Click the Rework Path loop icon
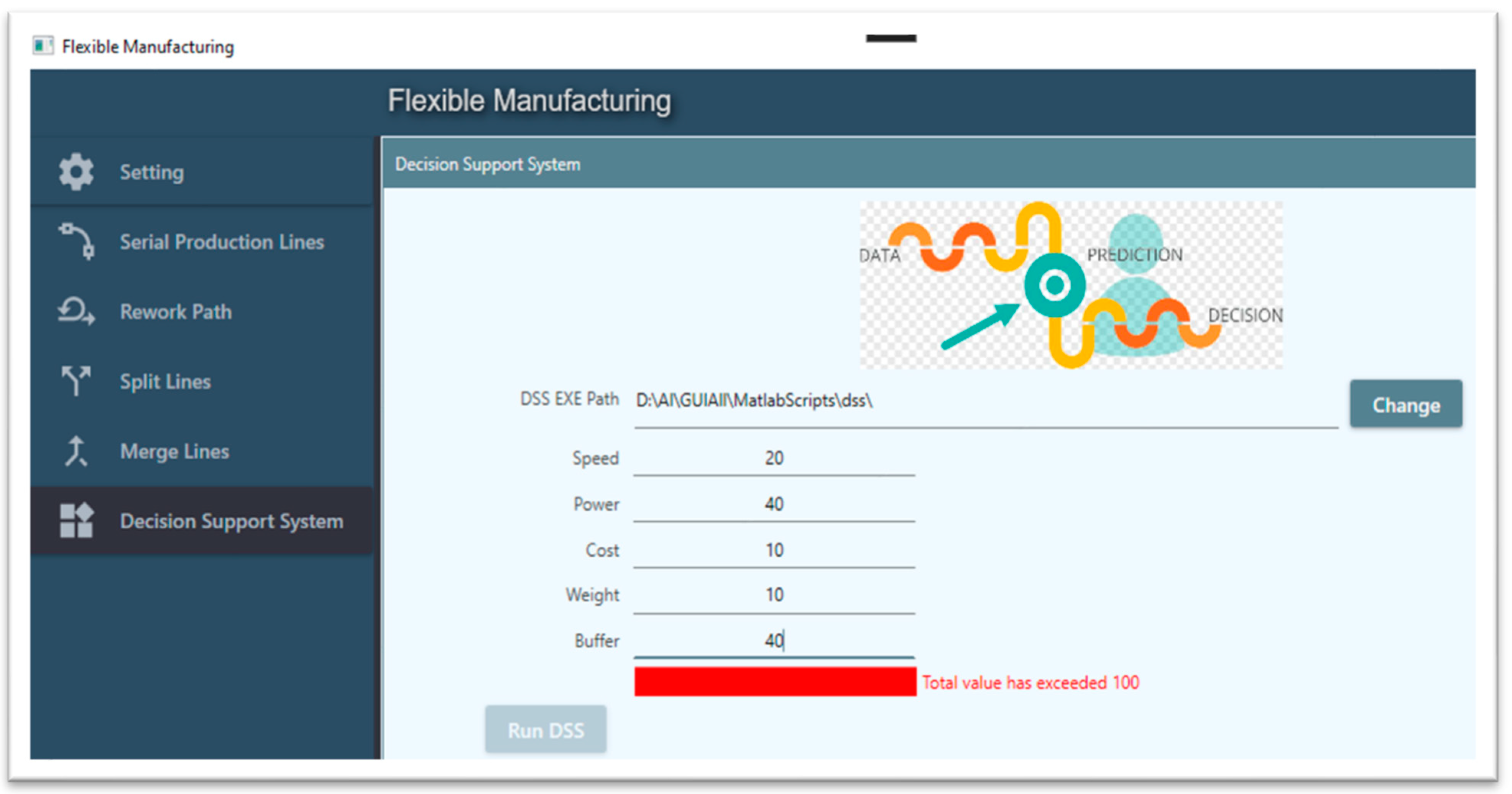Screen dimensions: 1512x794 tap(76, 311)
